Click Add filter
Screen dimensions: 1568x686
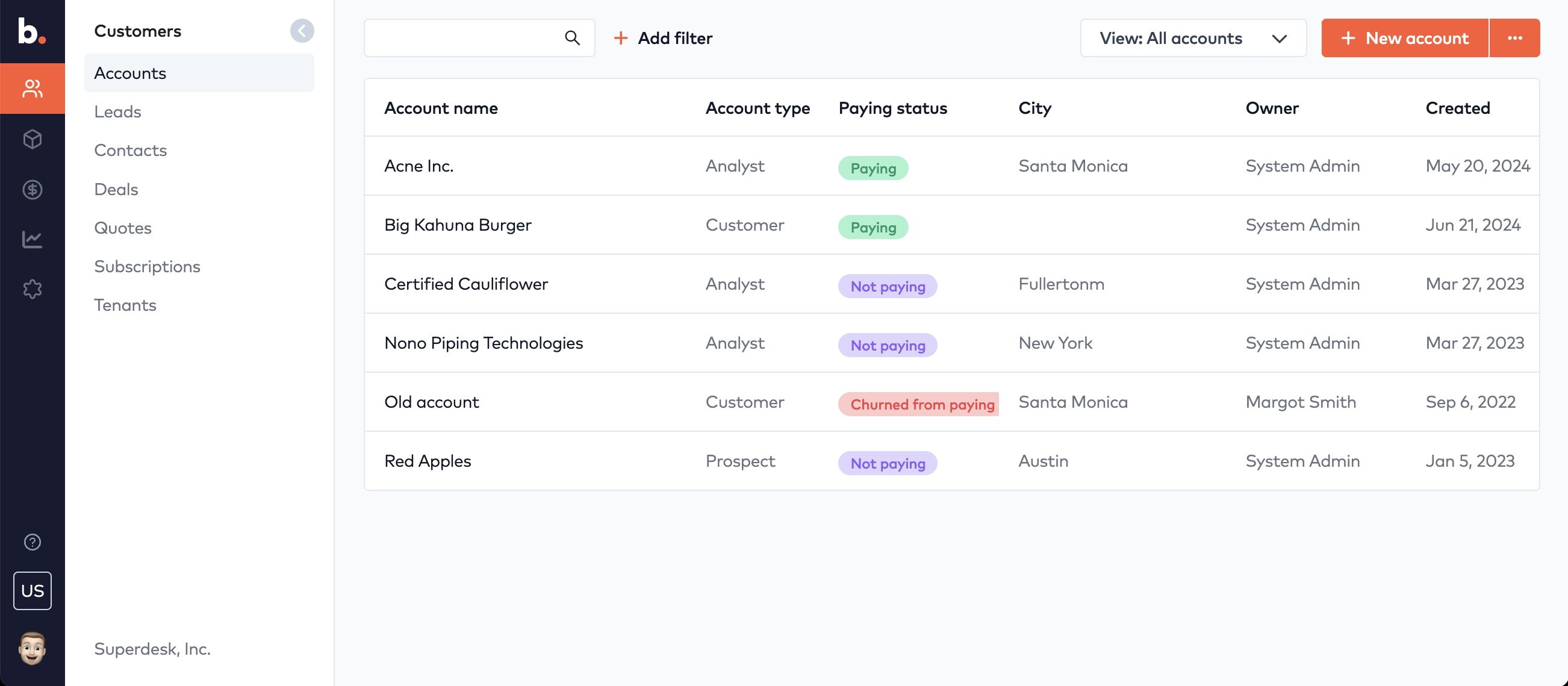(x=663, y=38)
